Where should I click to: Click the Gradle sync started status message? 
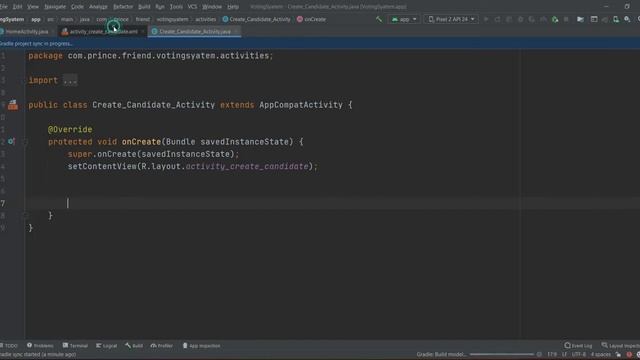[38, 355]
